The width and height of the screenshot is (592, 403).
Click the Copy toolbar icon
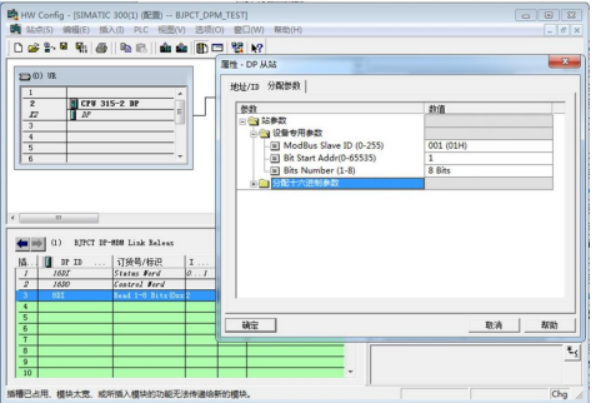pyautogui.click(x=125, y=48)
